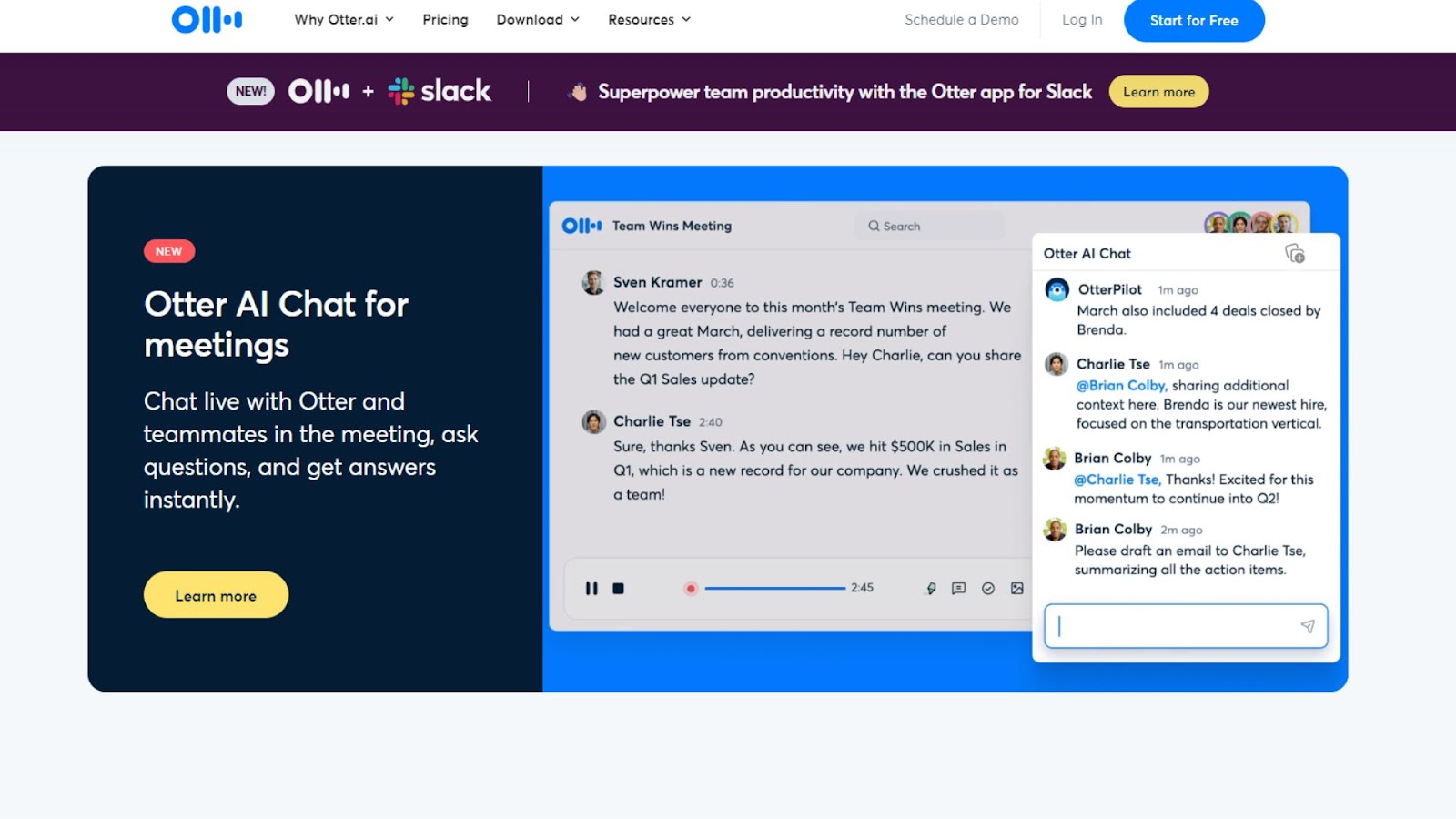The width and height of the screenshot is (1456, 819).
Task: Click the Otter.ai logo in the navbar
Action: coord(207,19)
